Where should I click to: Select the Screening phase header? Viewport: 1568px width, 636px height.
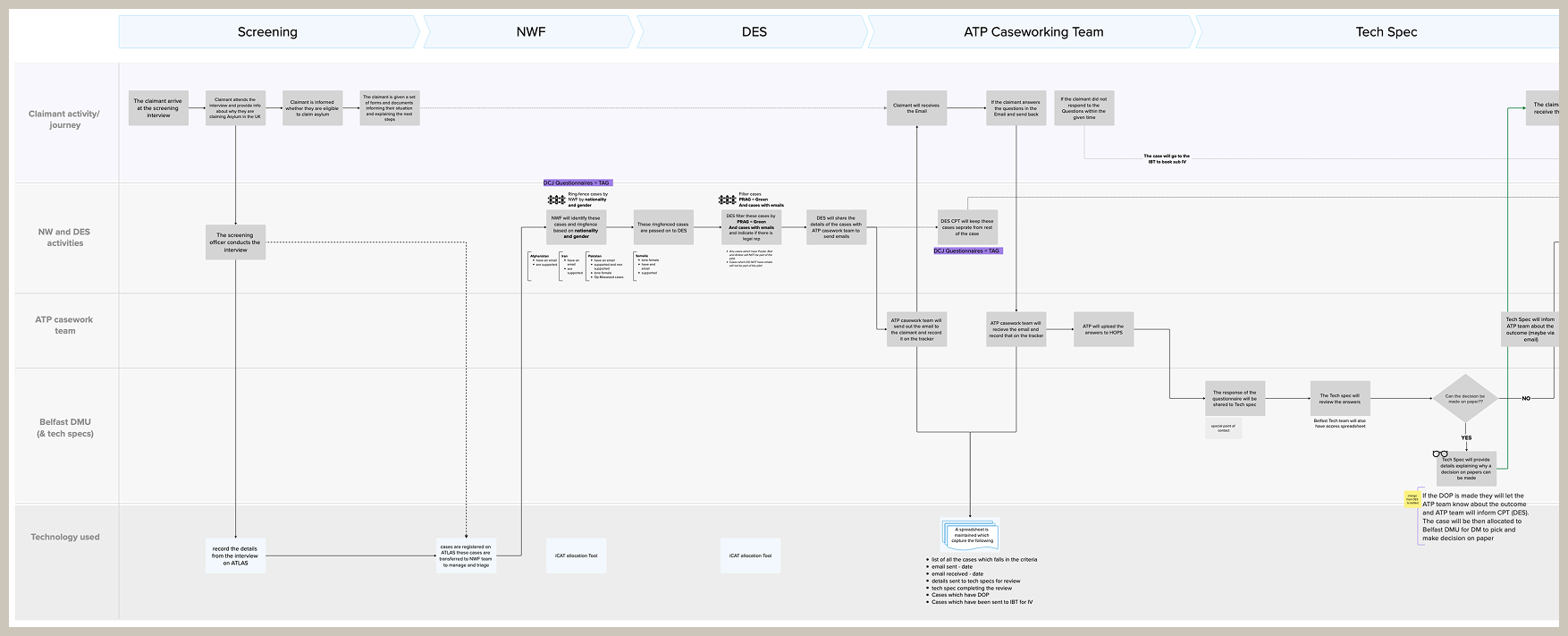[x=267, y=32]
